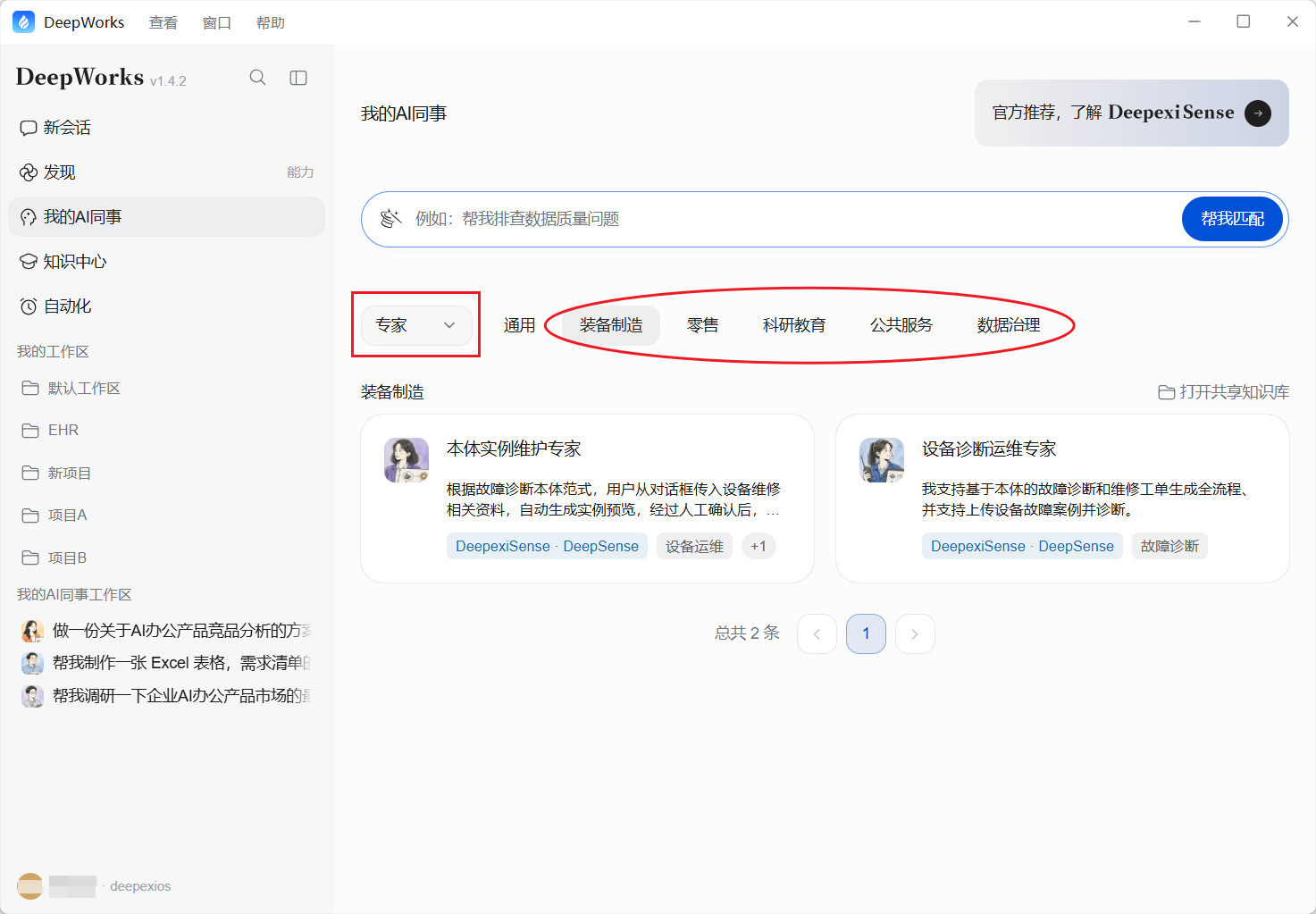1316x914 pixels.
Task: Open the 帮我调研一下企业AI办公产品市场 conversation
Action: 166,696
